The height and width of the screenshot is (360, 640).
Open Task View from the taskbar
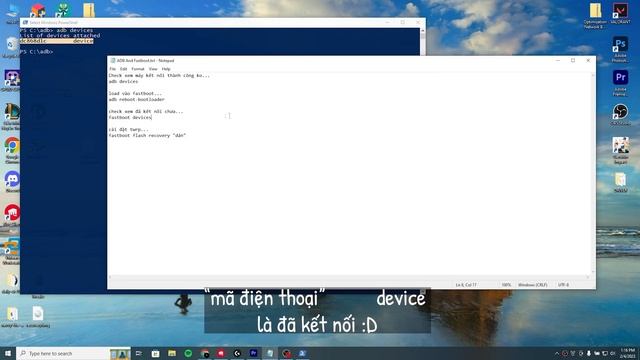click(x=139, y=353)
